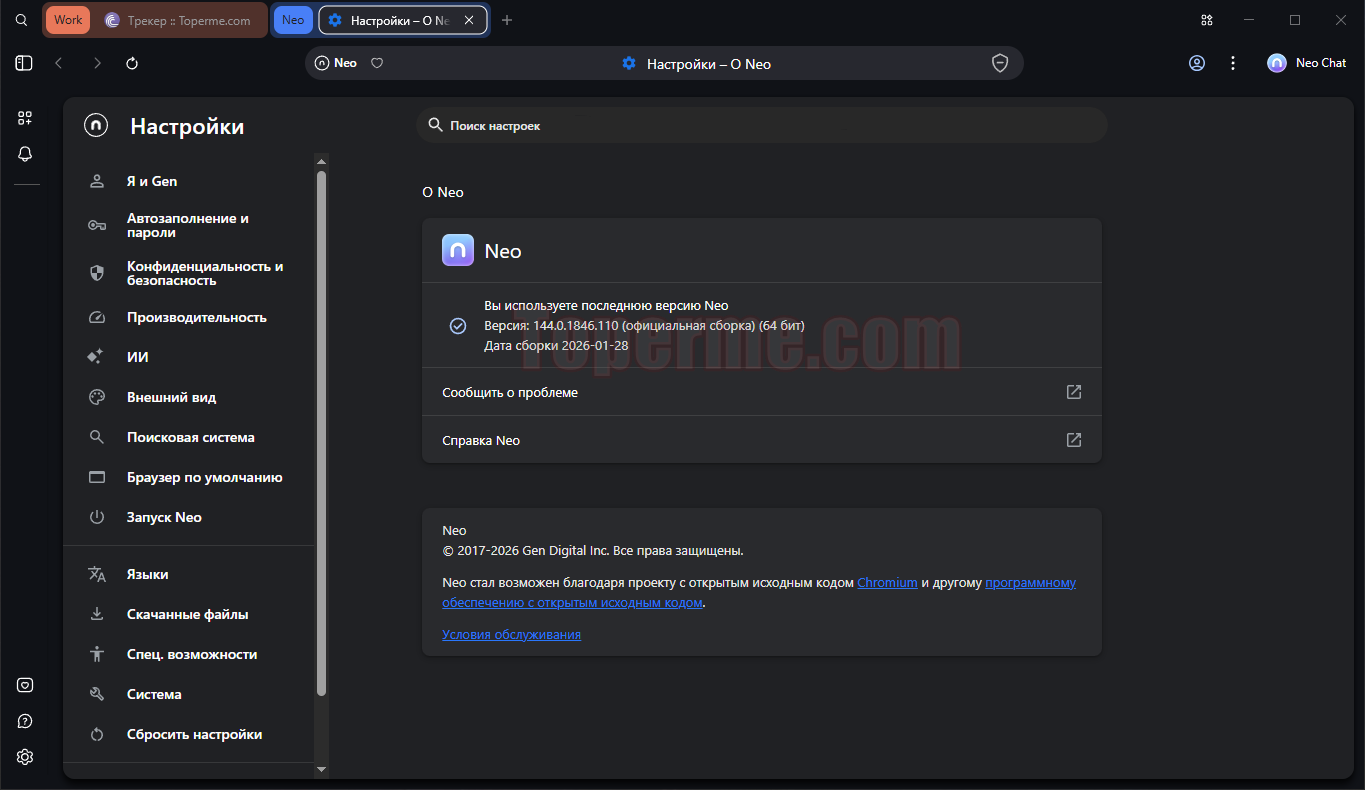Open Я и Gen settings section

191,181
